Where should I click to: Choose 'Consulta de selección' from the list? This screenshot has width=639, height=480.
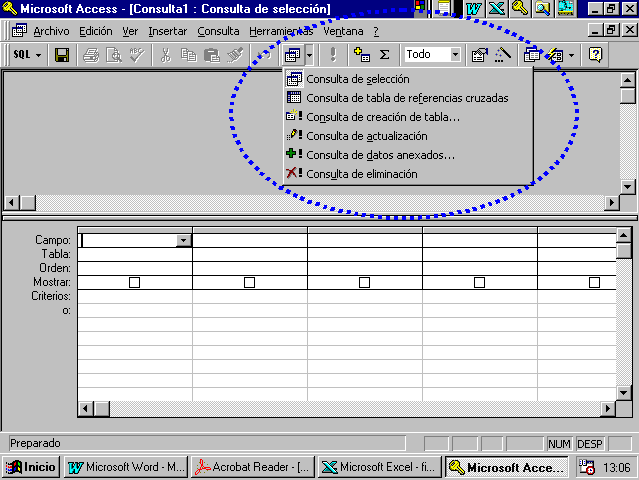tap(408, 79)
